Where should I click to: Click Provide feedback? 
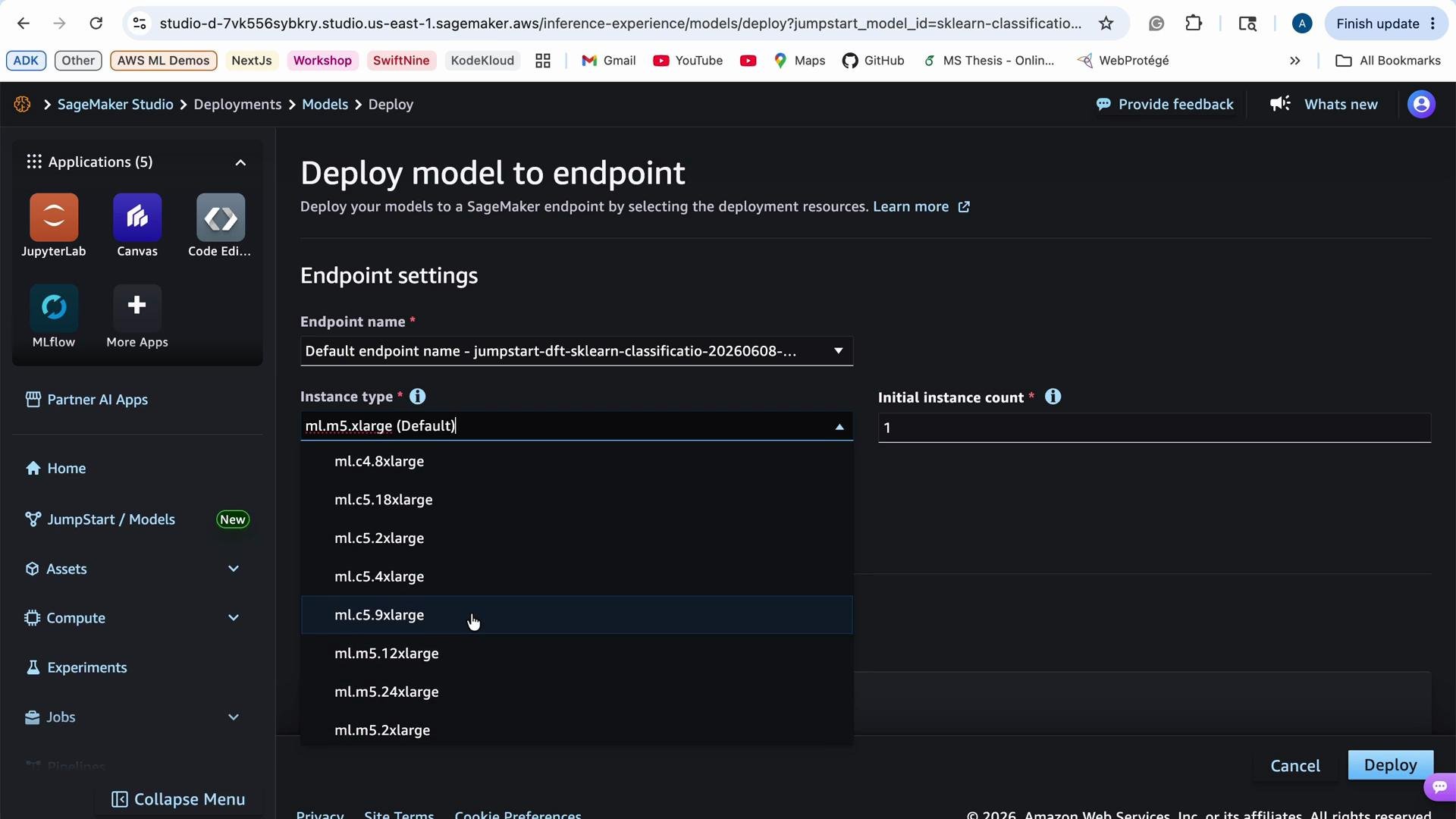(x=1165, y=105)
